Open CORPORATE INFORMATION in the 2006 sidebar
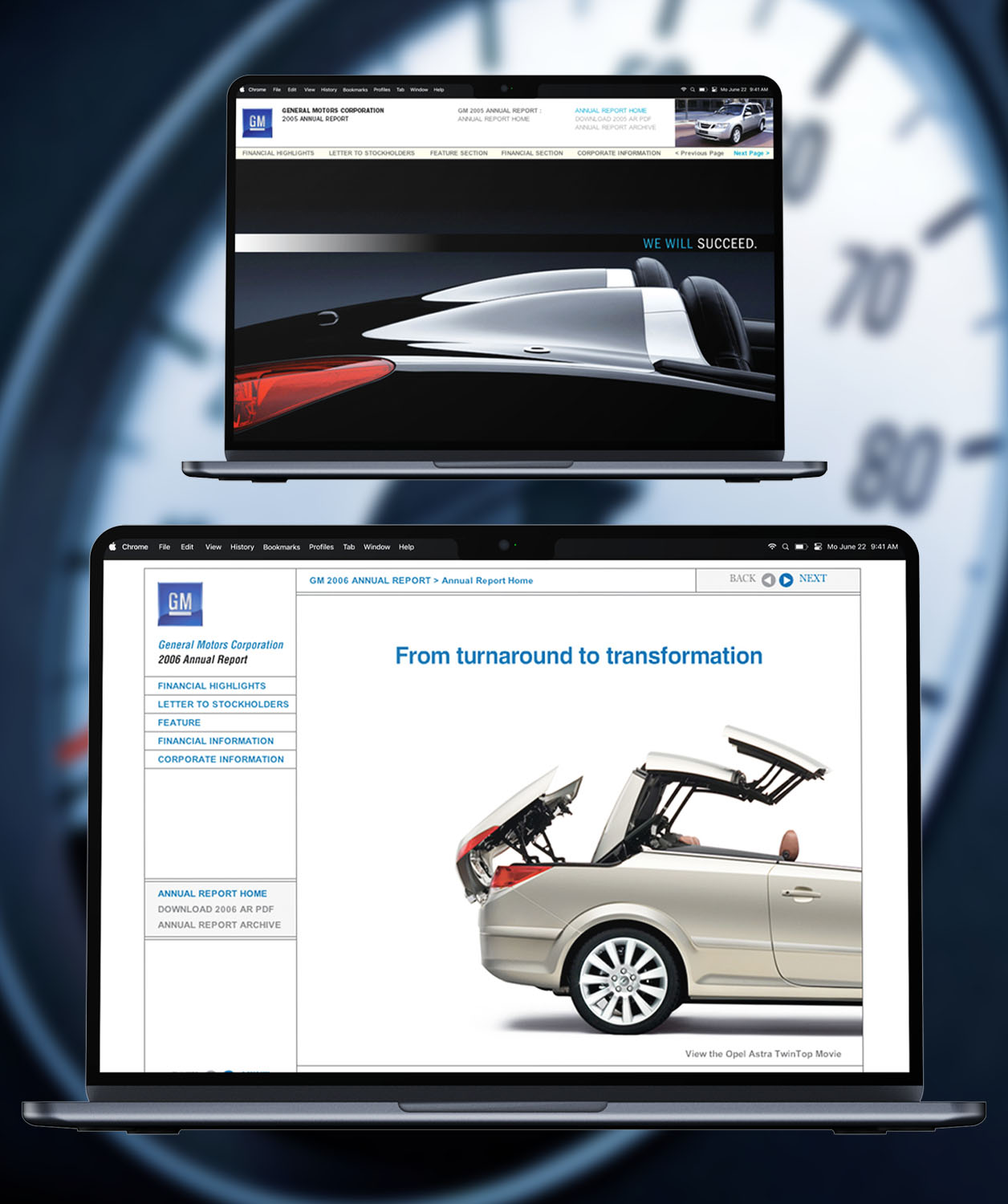 [221, 759]
